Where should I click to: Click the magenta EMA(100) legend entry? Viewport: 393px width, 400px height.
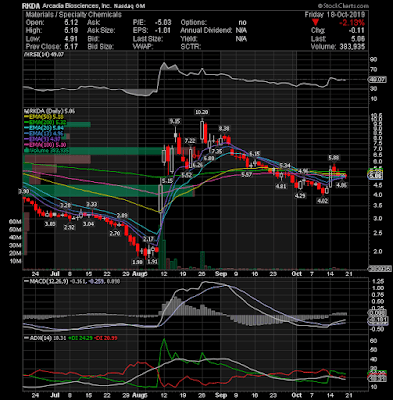[x=45, y=145]
